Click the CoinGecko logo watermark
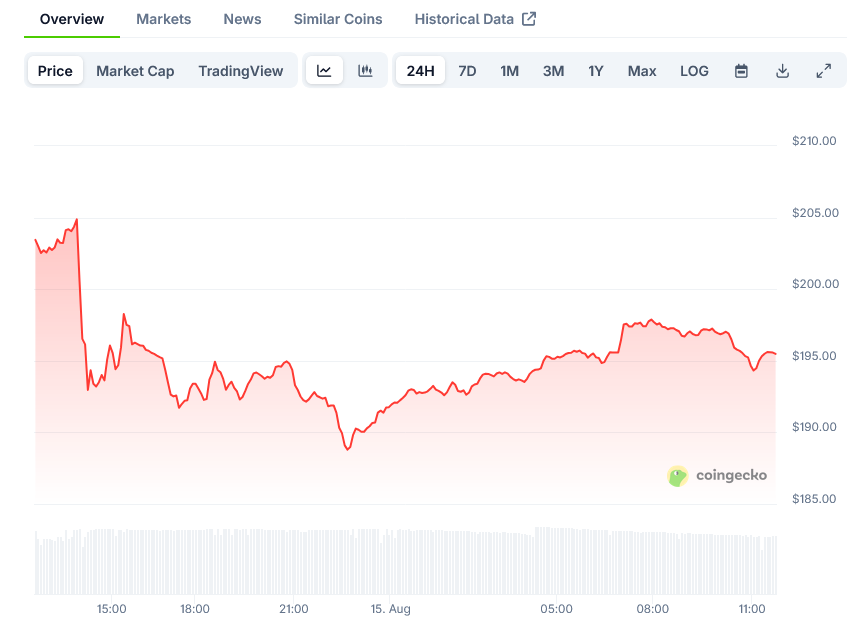 717,476
